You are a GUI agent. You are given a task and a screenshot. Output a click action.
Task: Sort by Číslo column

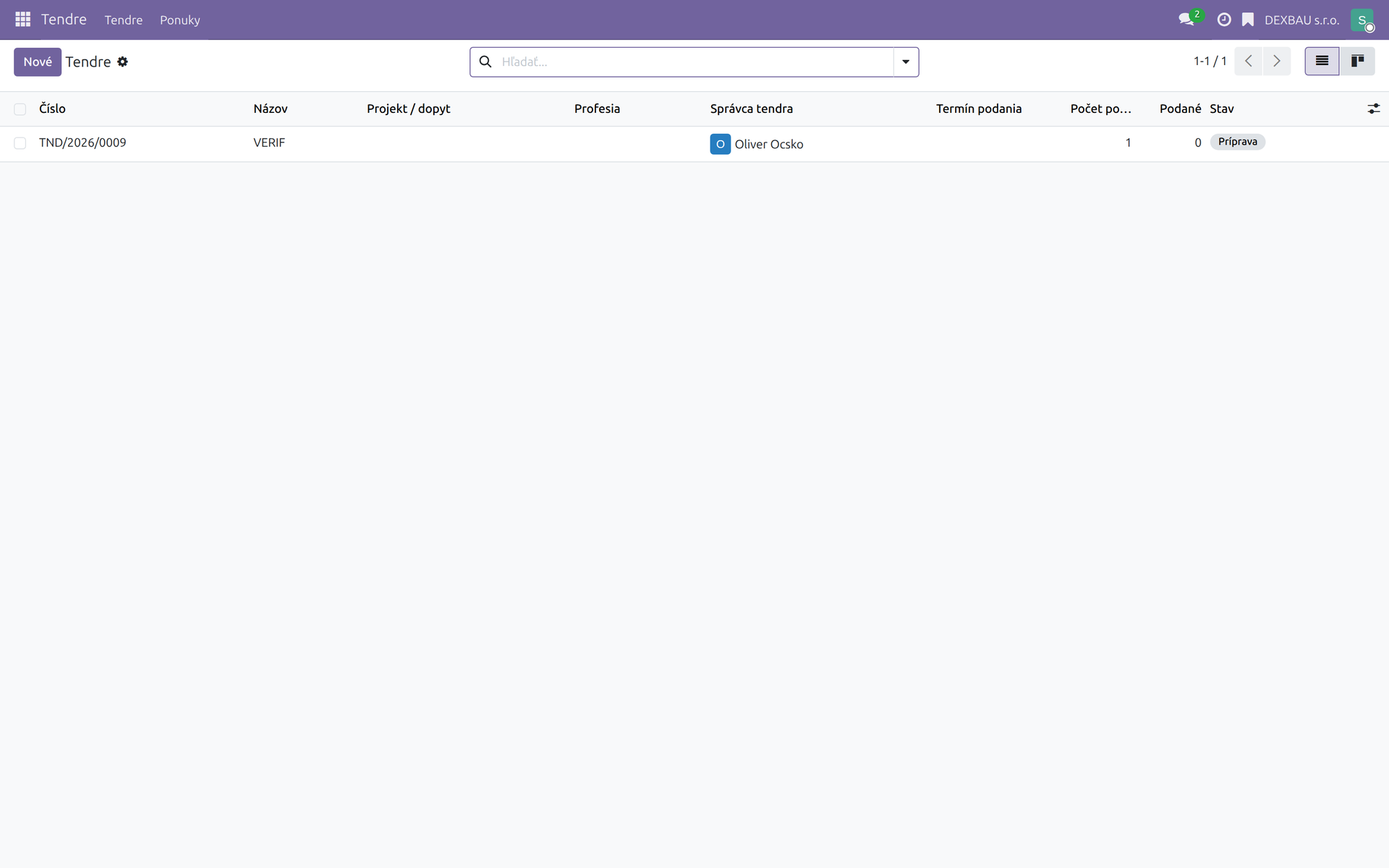52,109
